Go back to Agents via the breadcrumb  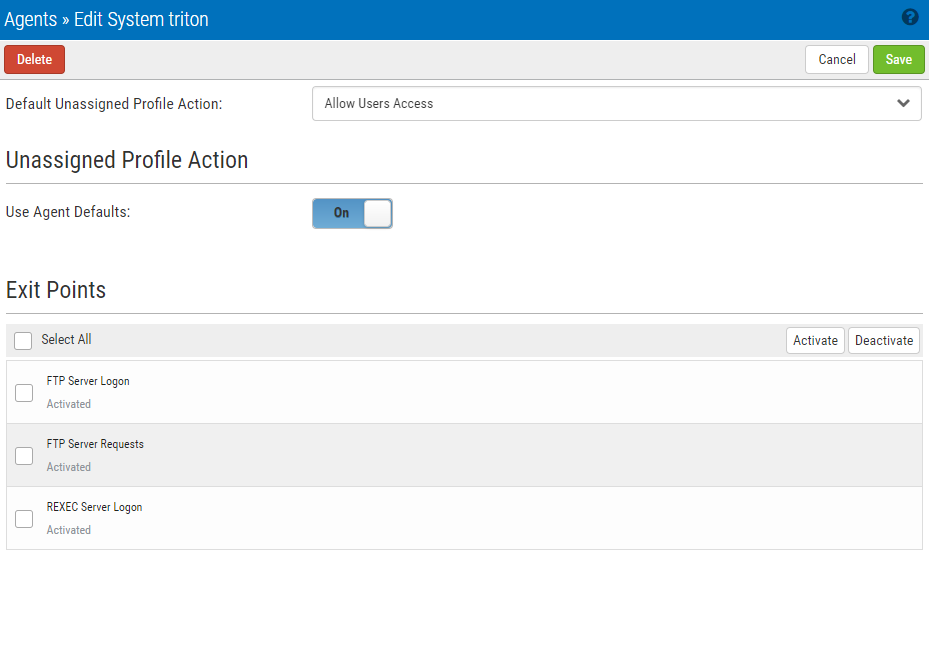tap(31, 20)
